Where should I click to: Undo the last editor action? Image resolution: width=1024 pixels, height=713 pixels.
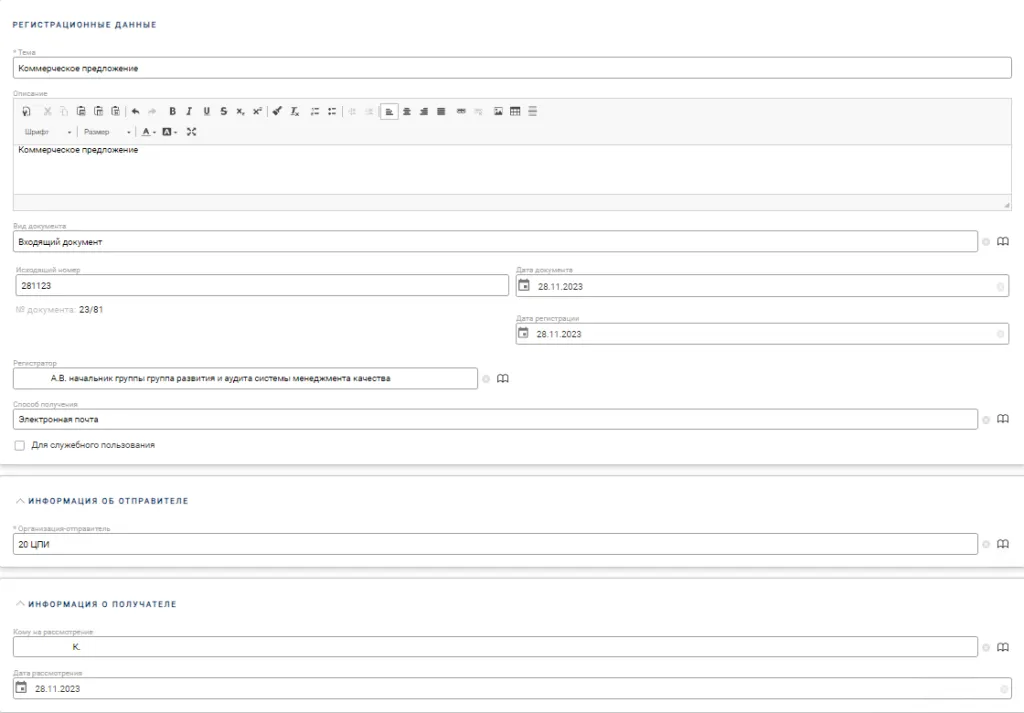click(x=135, y=111)
